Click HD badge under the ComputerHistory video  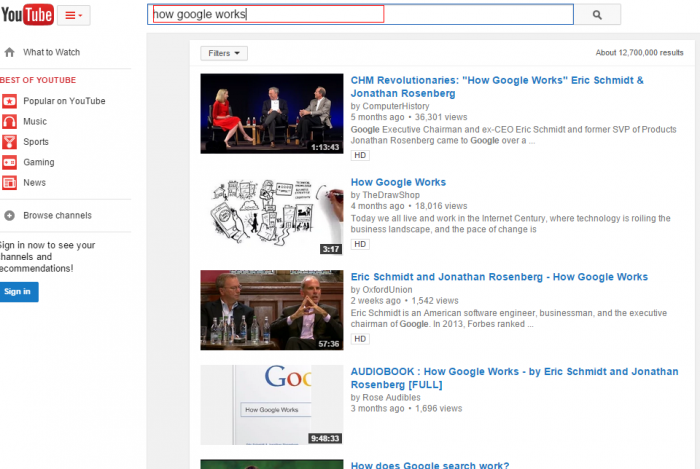[360, 155]
